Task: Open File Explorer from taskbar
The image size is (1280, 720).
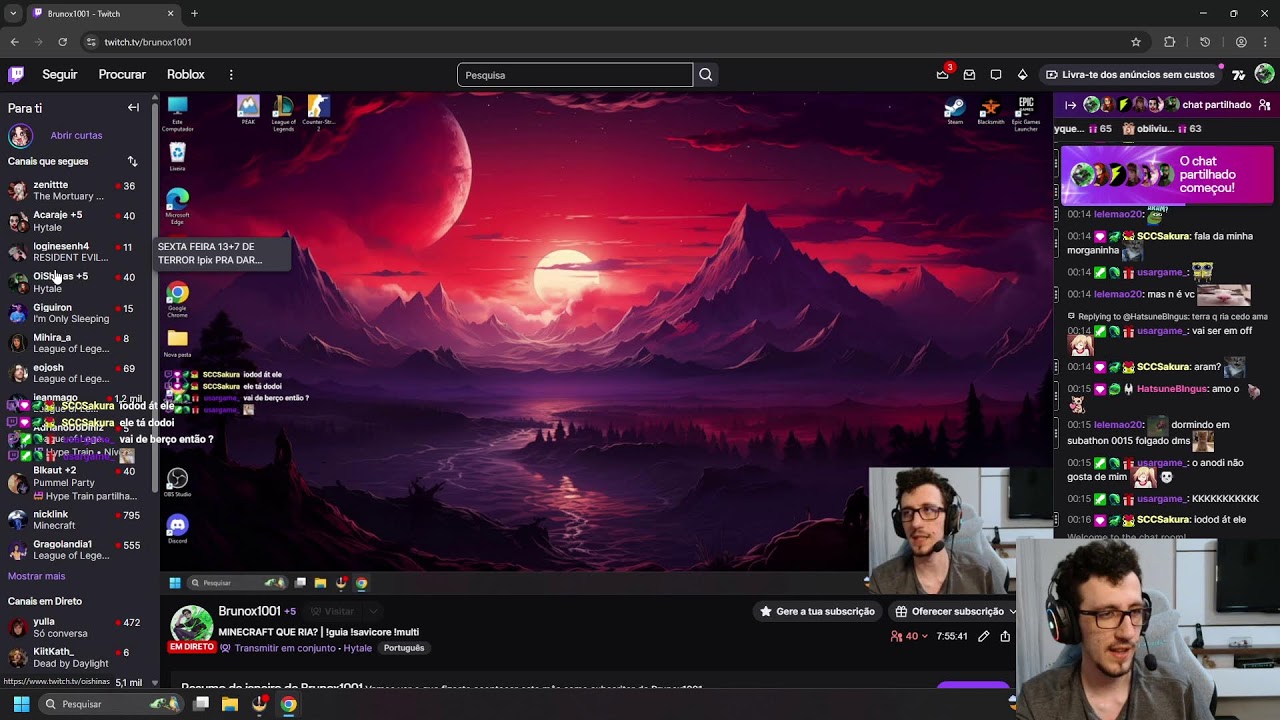Action: pyautogui.click(x=230, y=704)
